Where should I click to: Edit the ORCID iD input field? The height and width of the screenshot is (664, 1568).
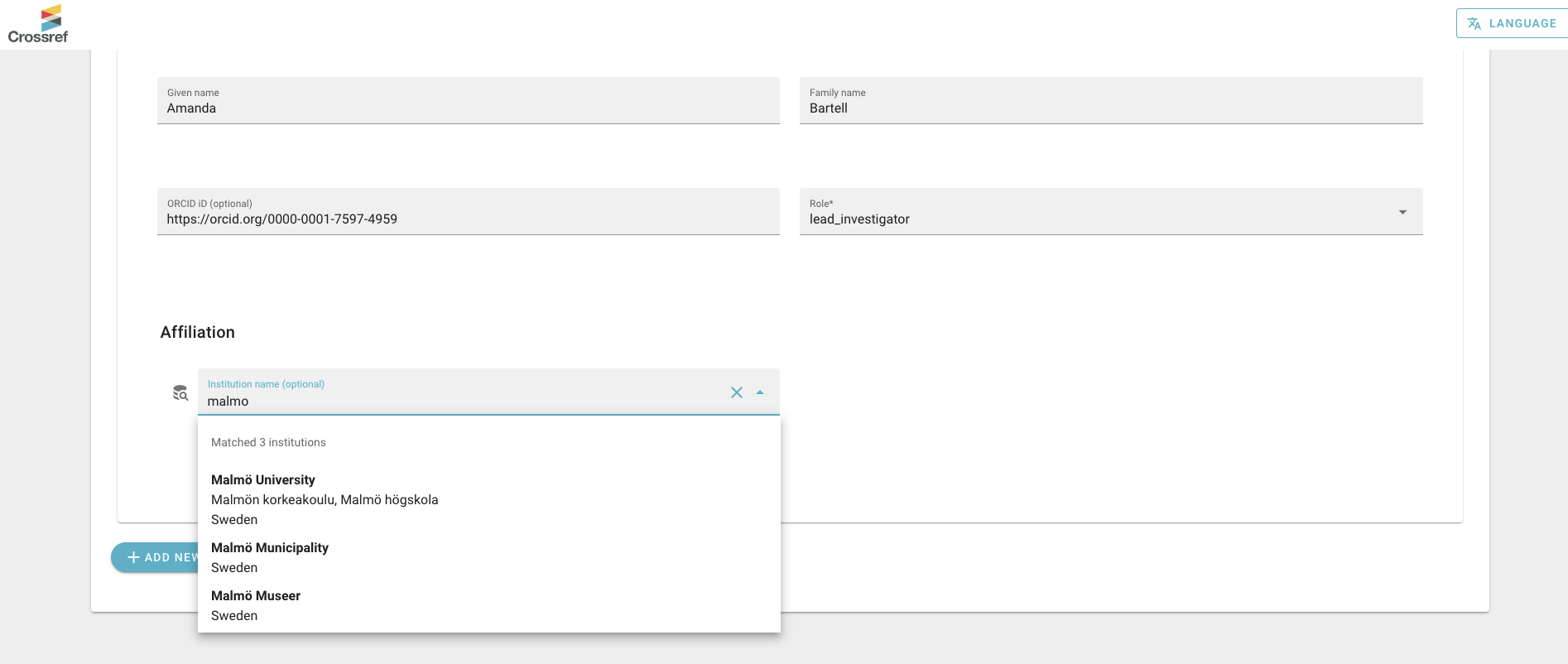pos(468,219)
